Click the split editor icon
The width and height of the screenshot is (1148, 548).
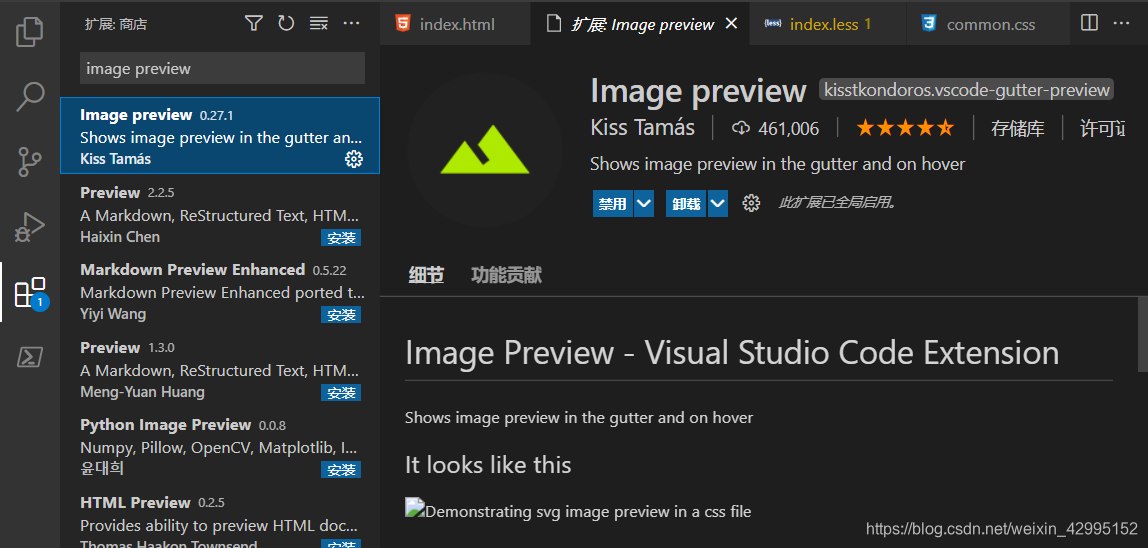pyautogui.click(x=1089, y=23)
